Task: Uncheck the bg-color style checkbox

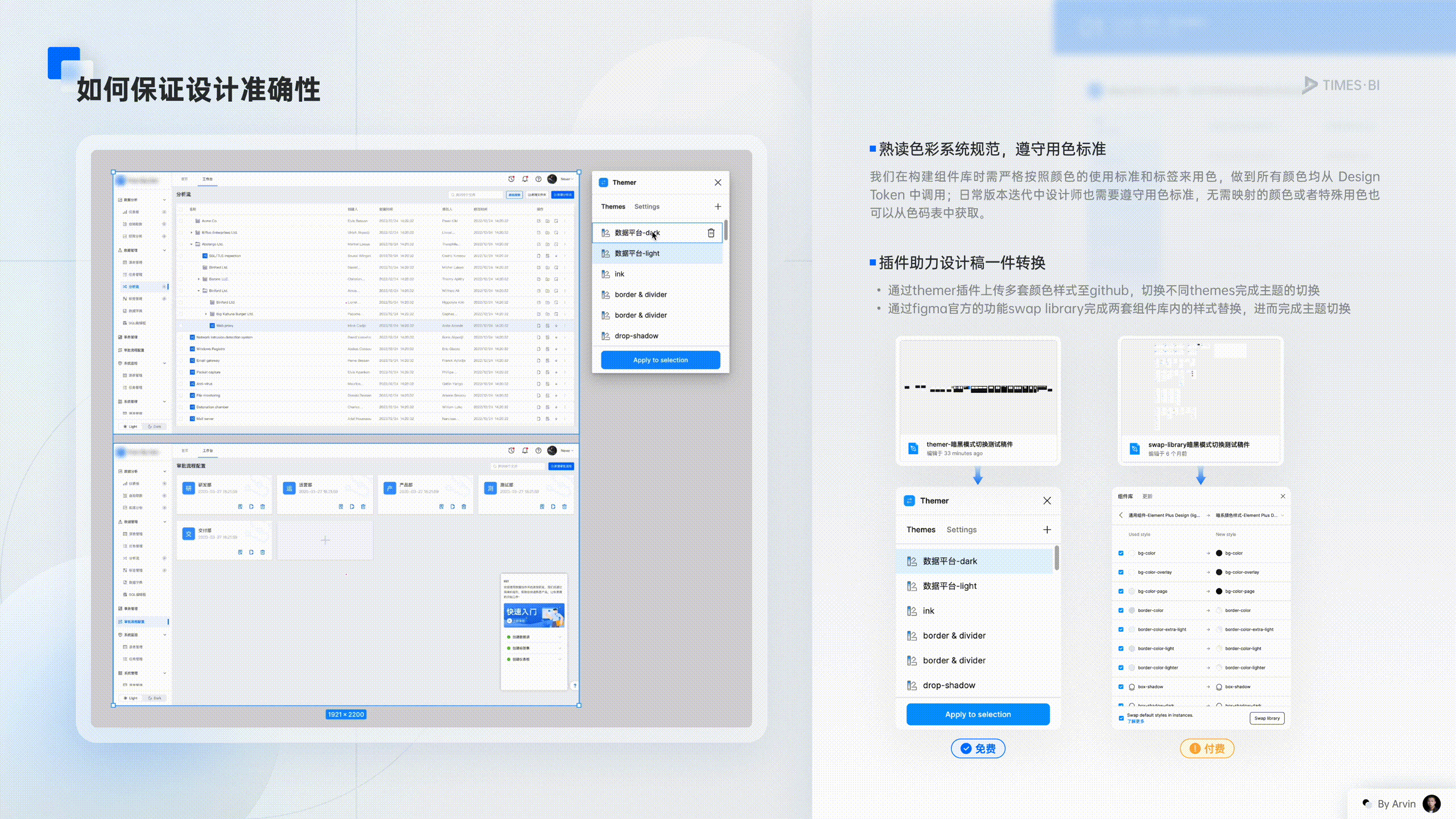Action: point(1121,553)
